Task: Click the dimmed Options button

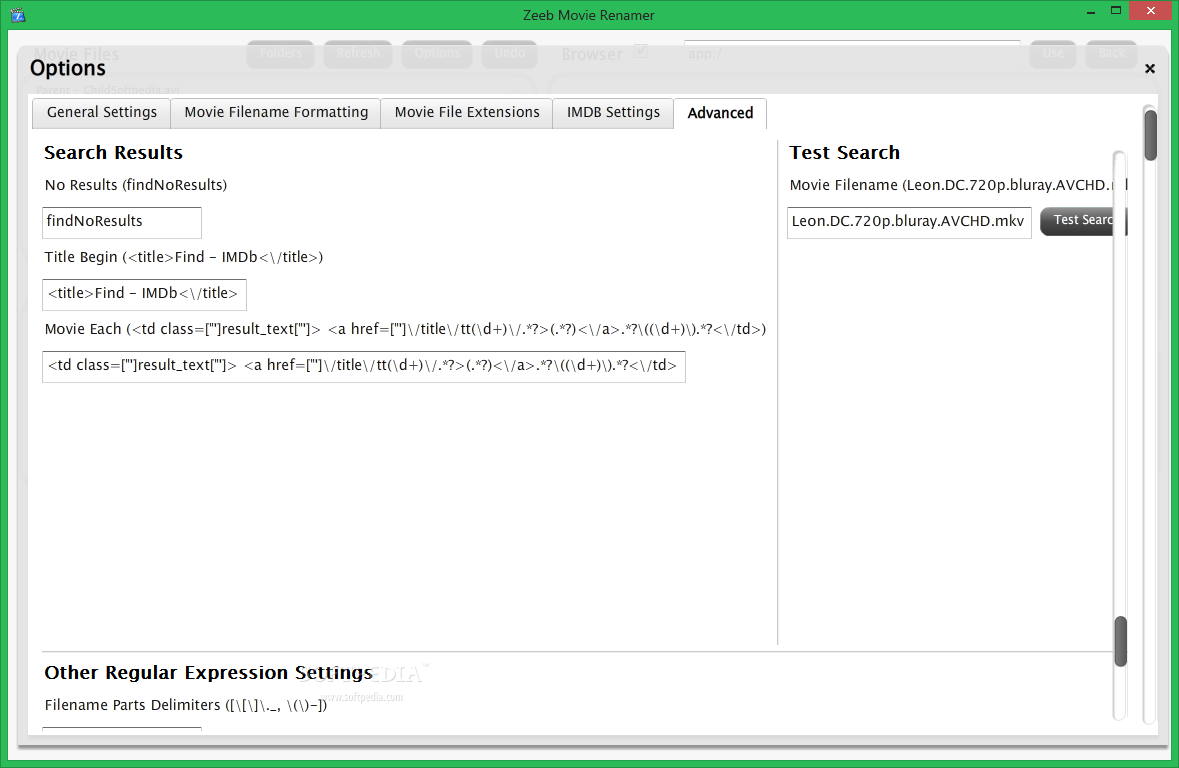Action: [x=437, y=53]
